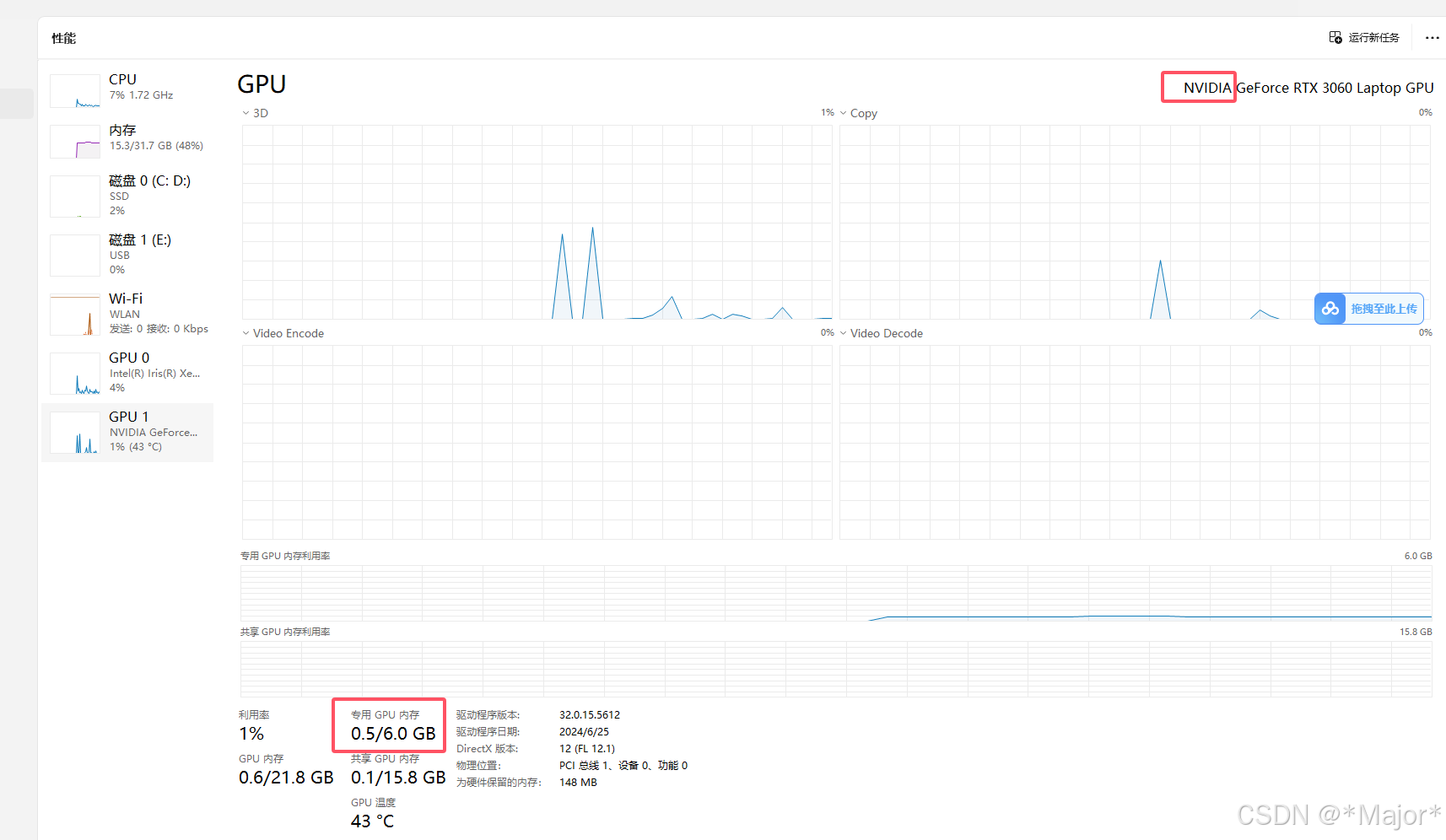
Task: Click the 15.8 GB graph scale label
Action: point(1416,632)
